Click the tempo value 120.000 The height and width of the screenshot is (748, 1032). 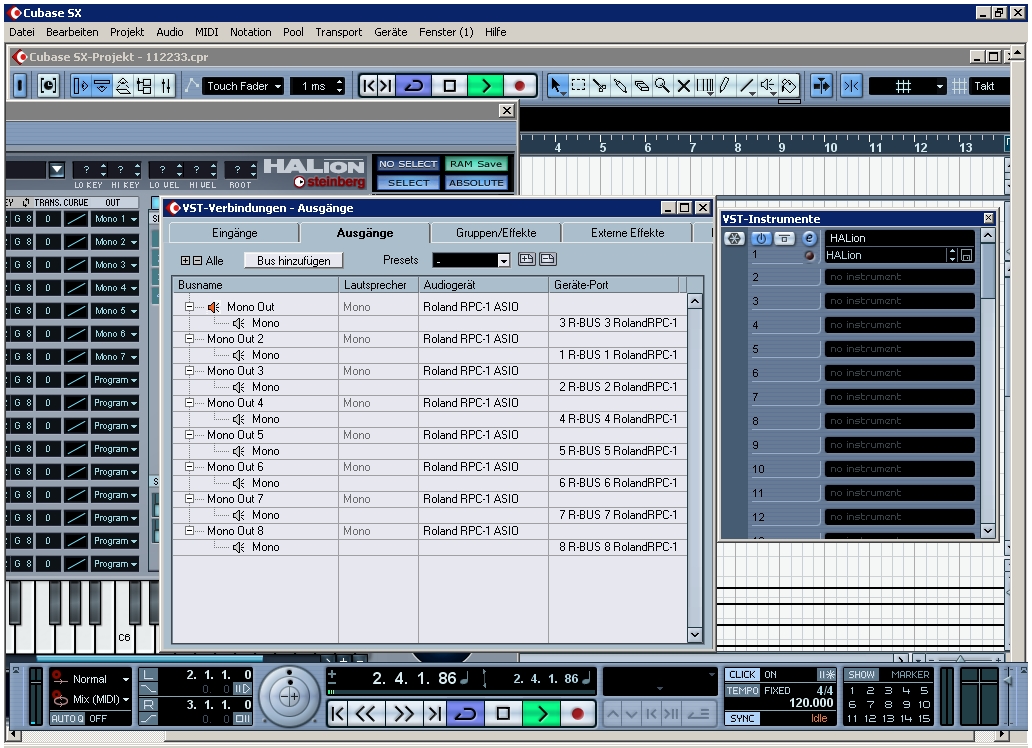point(811,703)
